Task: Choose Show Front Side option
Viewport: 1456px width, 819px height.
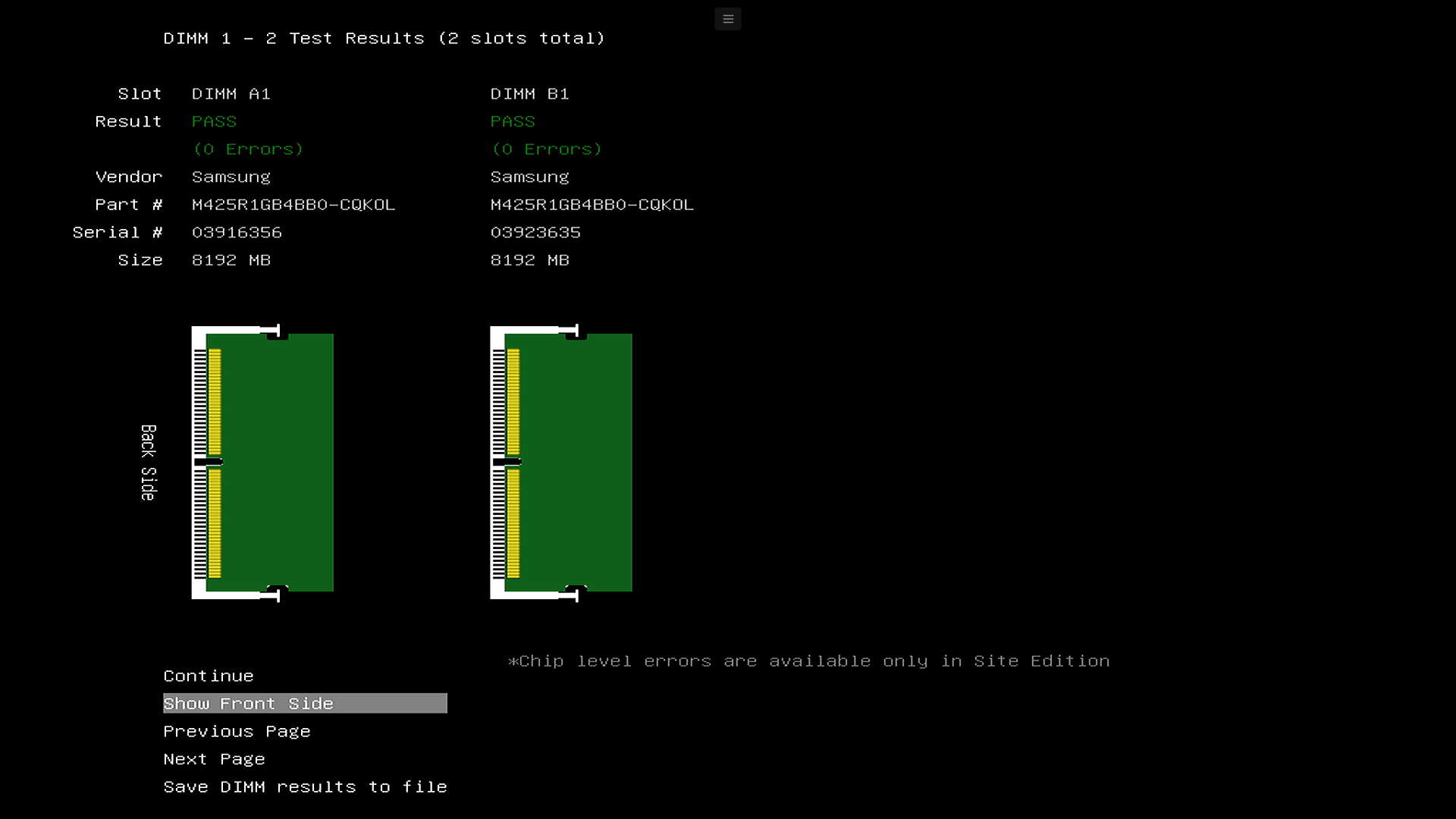Action: click(x=249, y=704)
